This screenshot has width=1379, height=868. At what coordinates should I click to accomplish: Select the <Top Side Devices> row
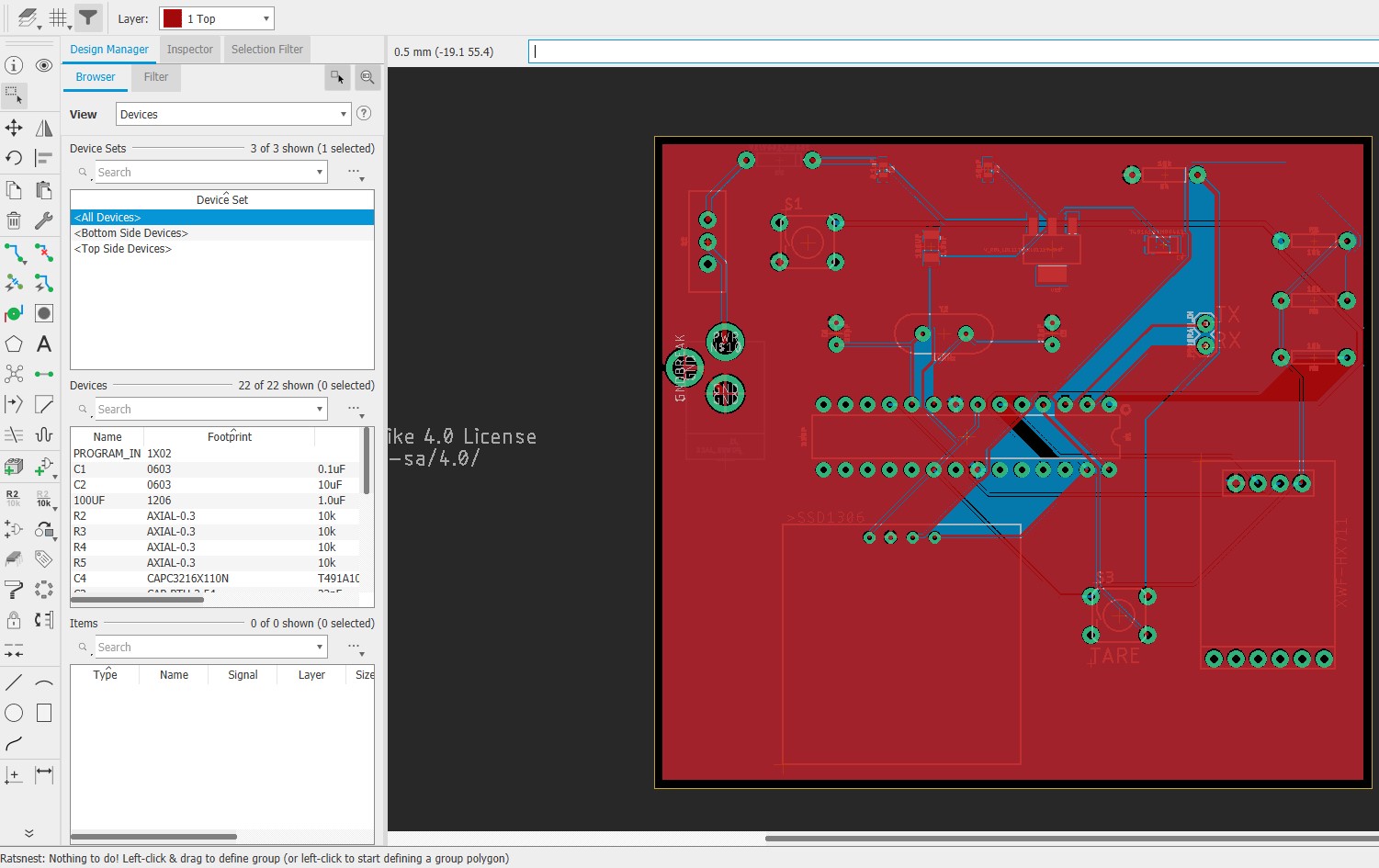[x=222, y=249]
